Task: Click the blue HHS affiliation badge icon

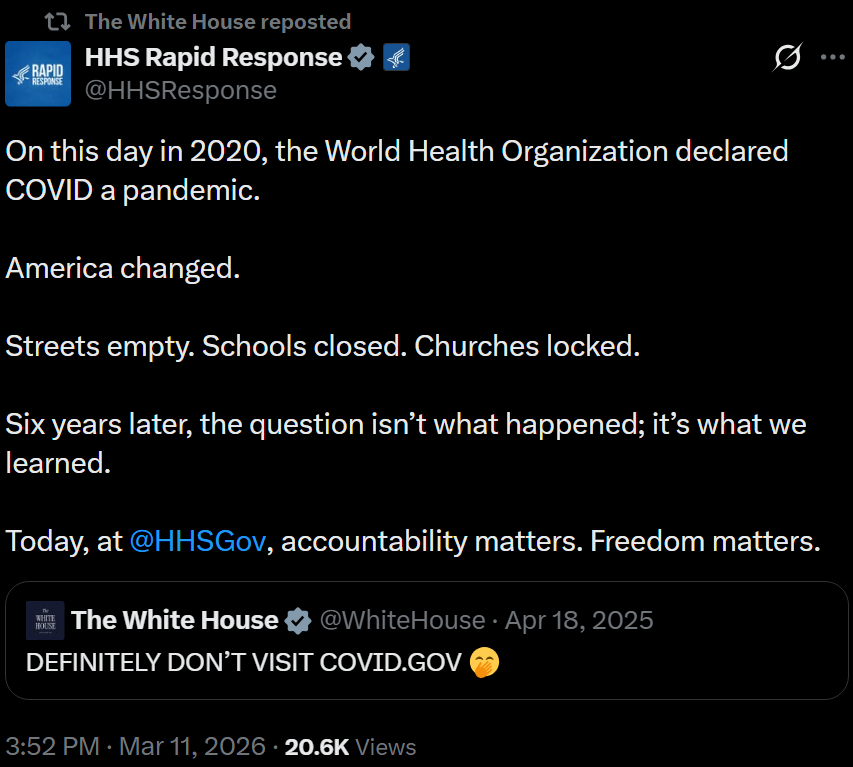Action: point(397,58)
